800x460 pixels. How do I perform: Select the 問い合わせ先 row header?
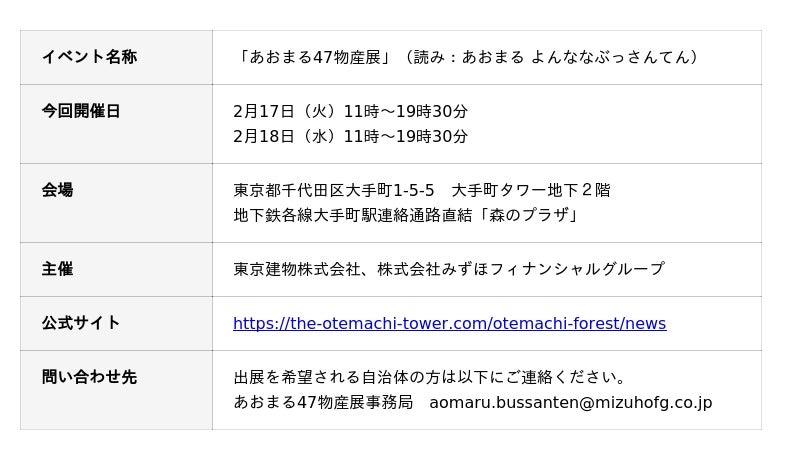pos(89,377)
